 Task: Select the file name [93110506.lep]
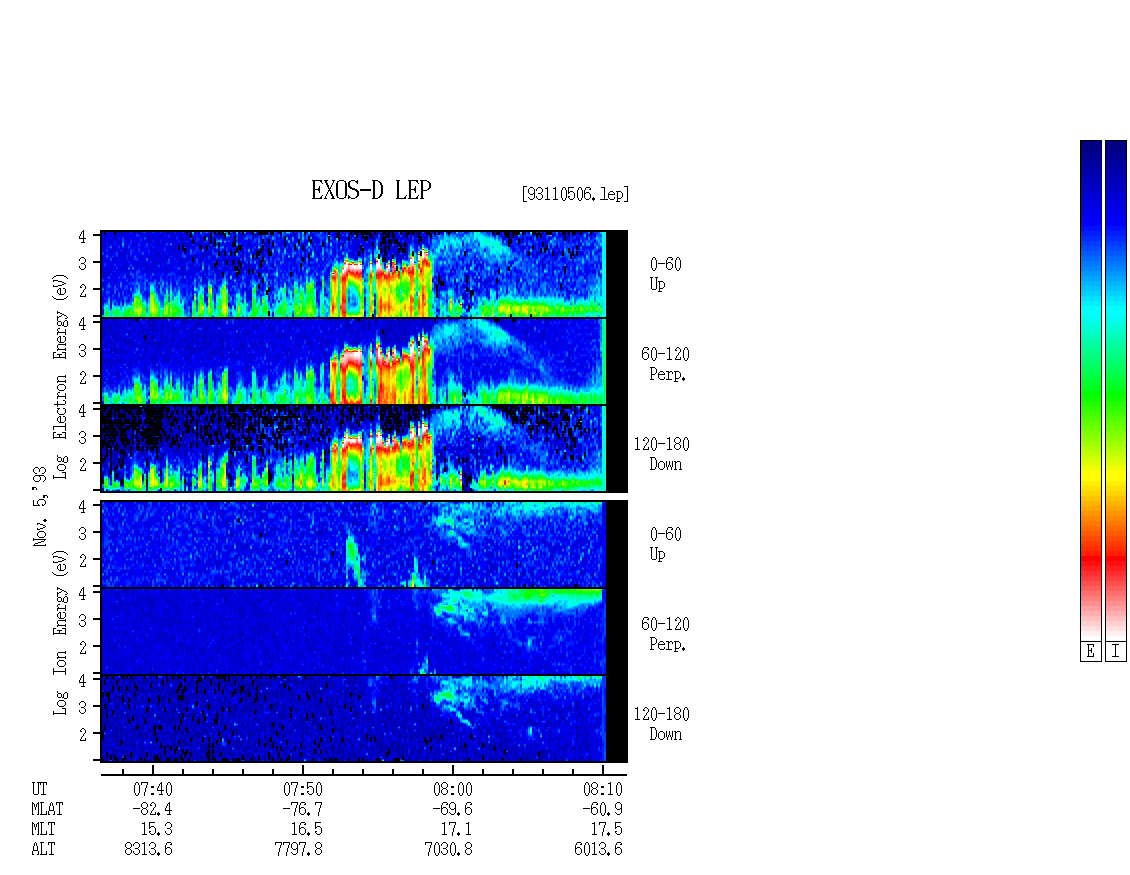[x=575, y=194]
